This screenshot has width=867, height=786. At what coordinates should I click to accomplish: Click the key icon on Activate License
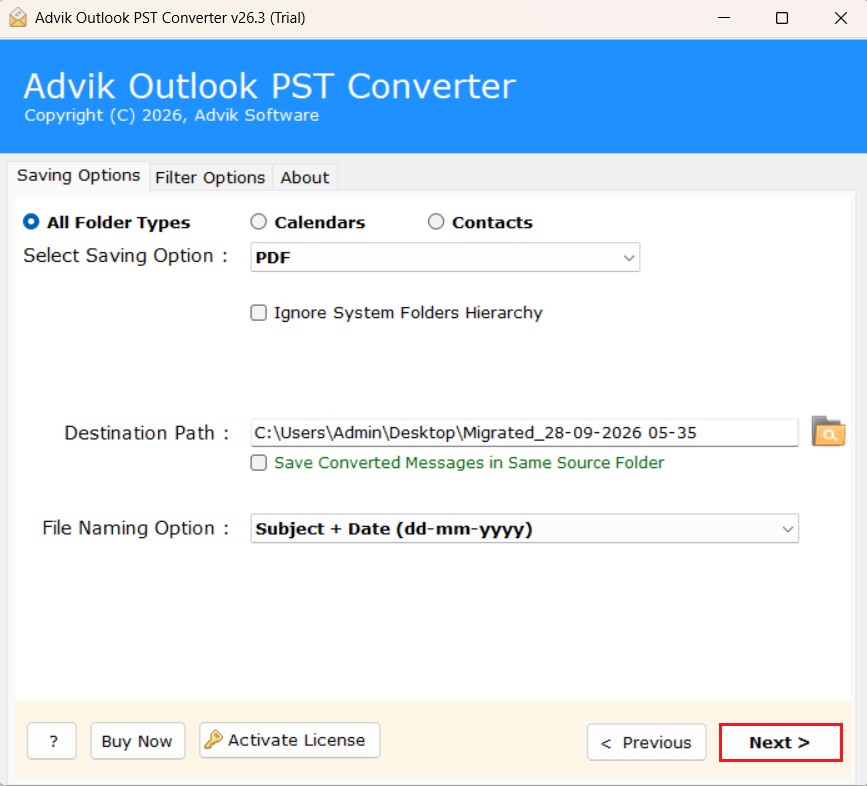213,739
